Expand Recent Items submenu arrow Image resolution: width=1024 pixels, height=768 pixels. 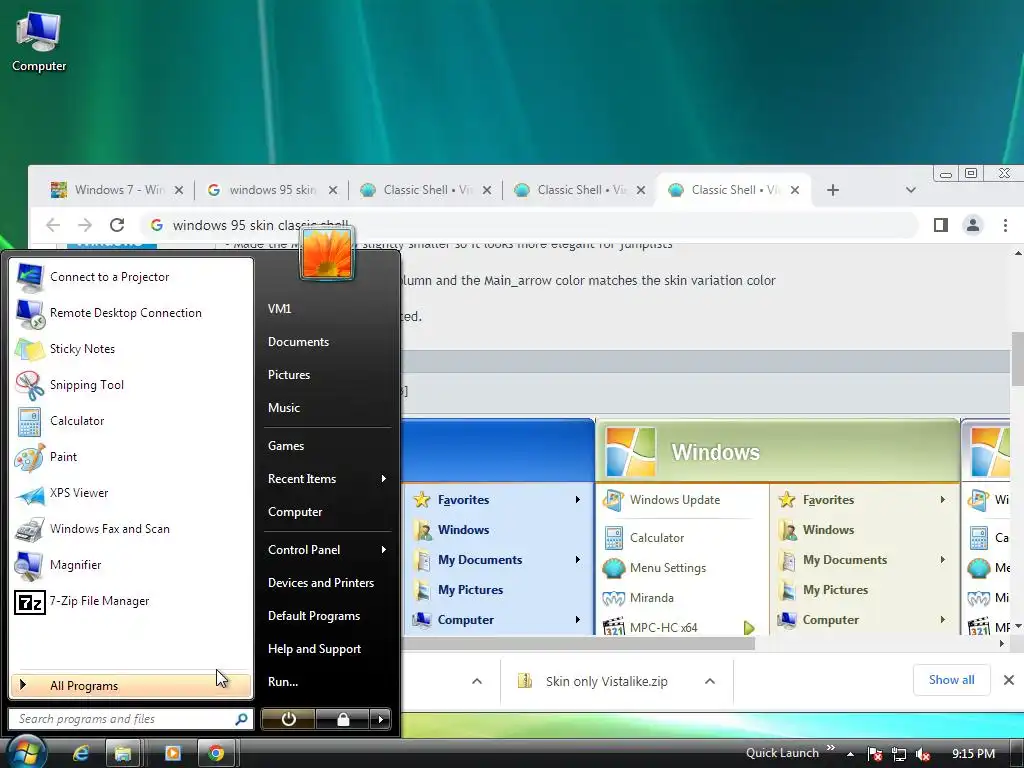(383, 479)
